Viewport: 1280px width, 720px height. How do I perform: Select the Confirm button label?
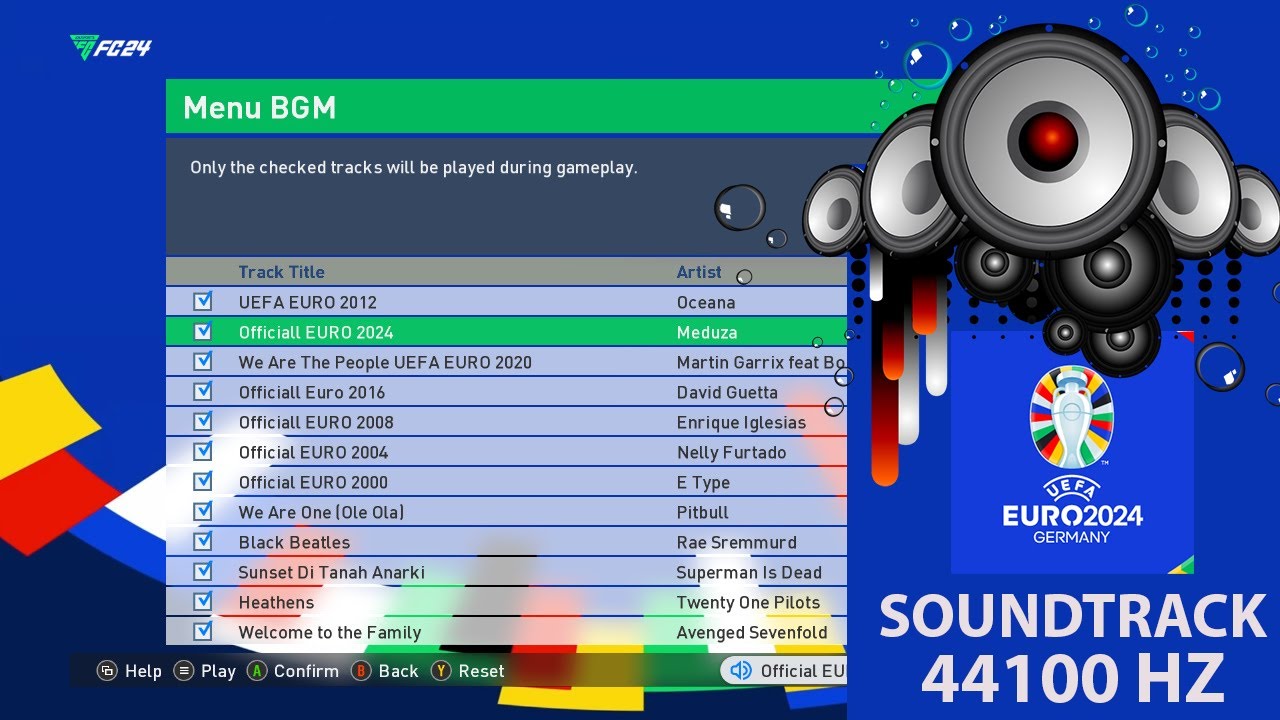pos(306,671)
